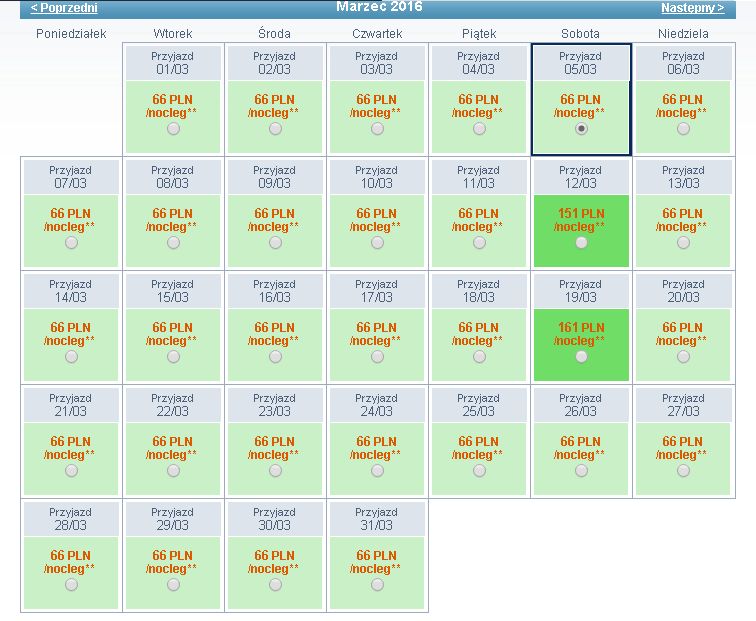Screen dimensions: 756x621
Task: Select arrival date 31/03 radio button
Action: (378, 585)
